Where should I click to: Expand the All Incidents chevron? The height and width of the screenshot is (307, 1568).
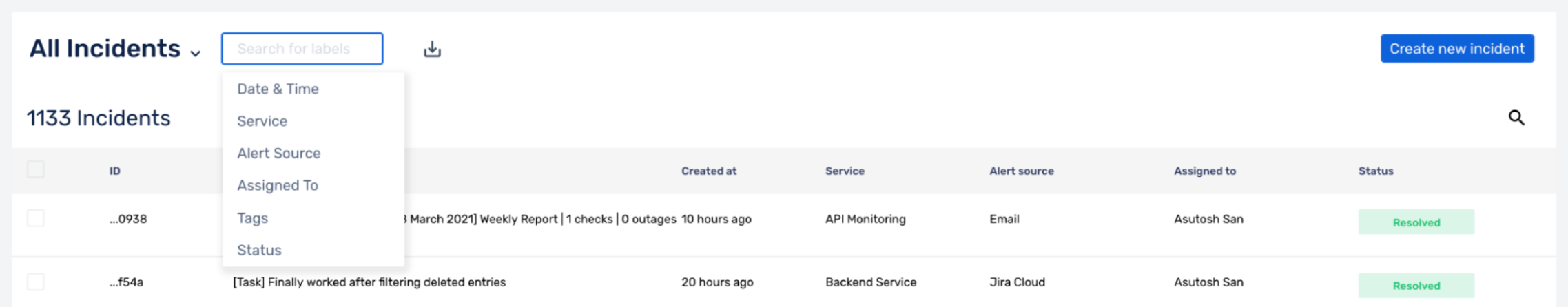click(196, 52)
